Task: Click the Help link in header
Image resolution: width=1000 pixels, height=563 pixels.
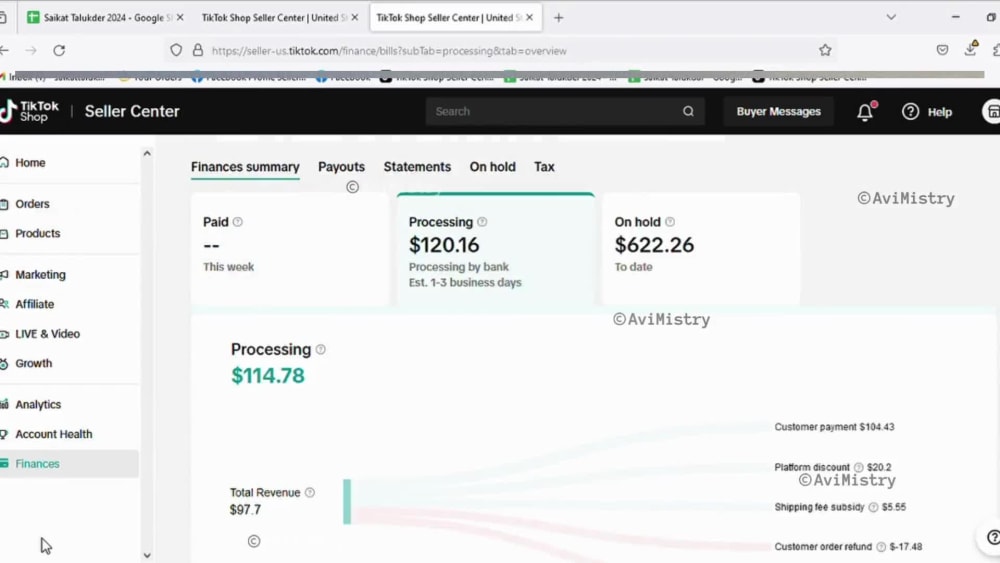Action: [939, 112]
